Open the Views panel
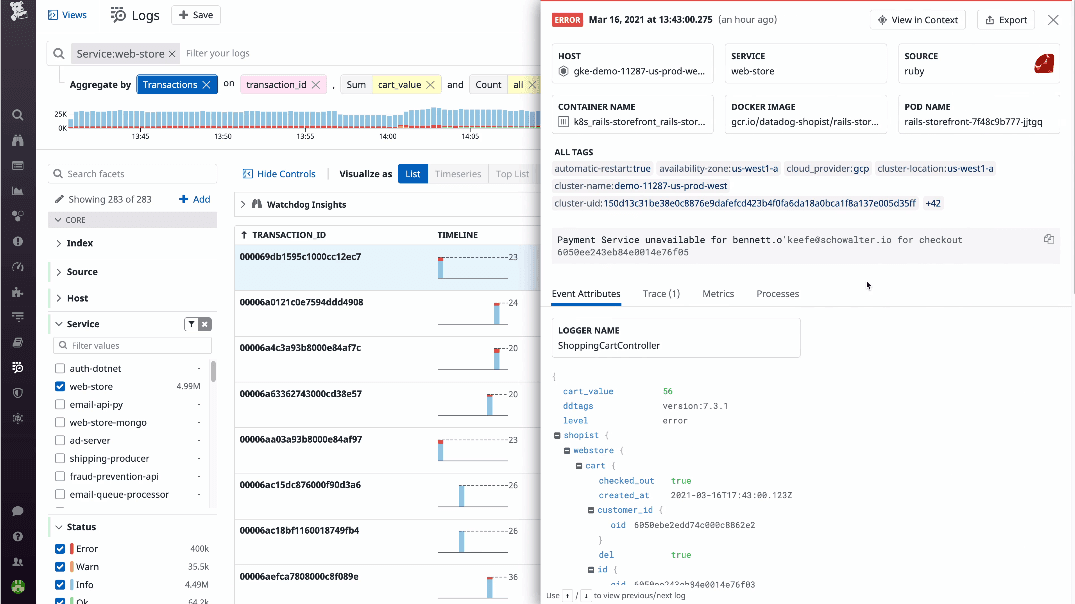Viewport: 1075px width, 604px height. click(67, 15)
